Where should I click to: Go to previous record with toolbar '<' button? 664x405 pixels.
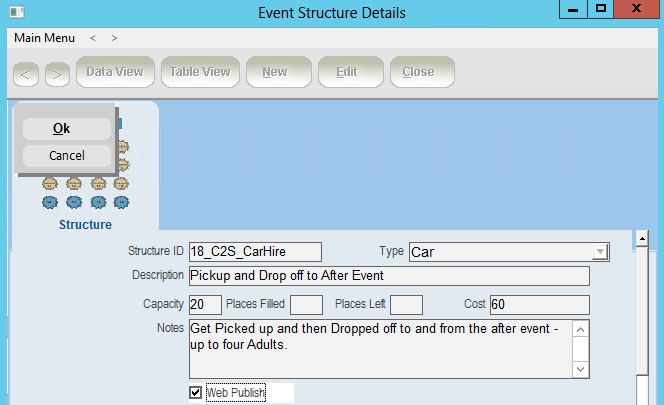26,75
